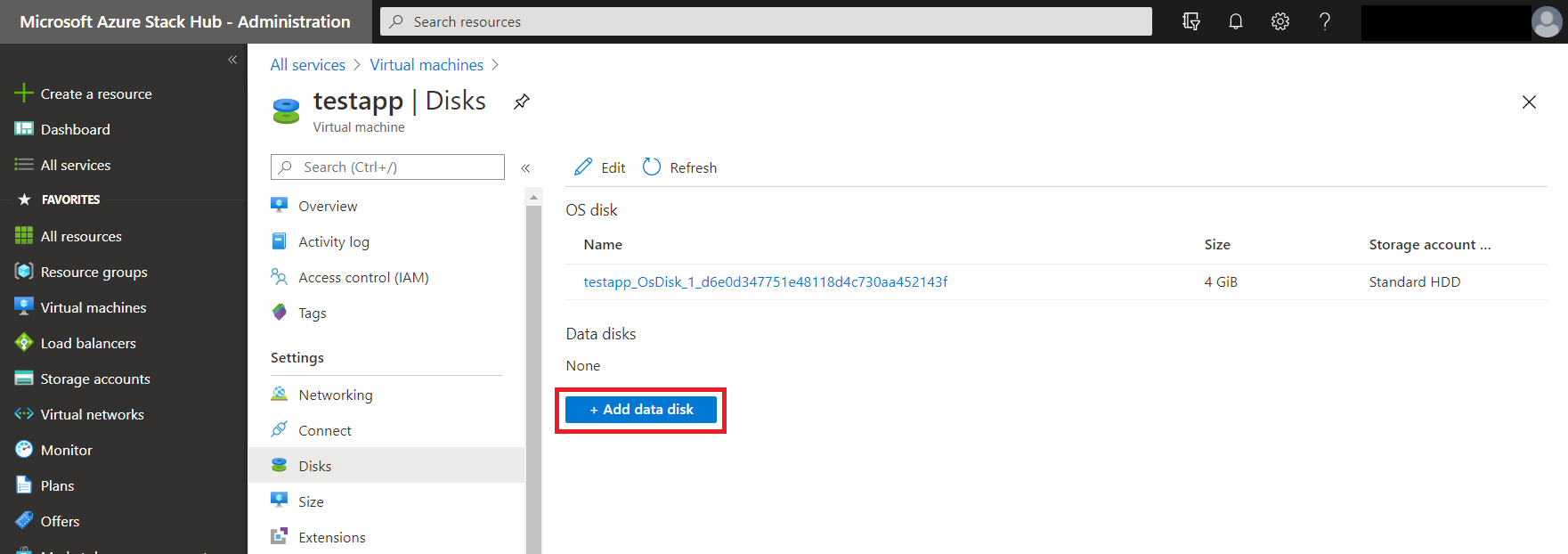Open Plans icon in sidebar
The image size is (1568, 554).
[x=24, y=485]
